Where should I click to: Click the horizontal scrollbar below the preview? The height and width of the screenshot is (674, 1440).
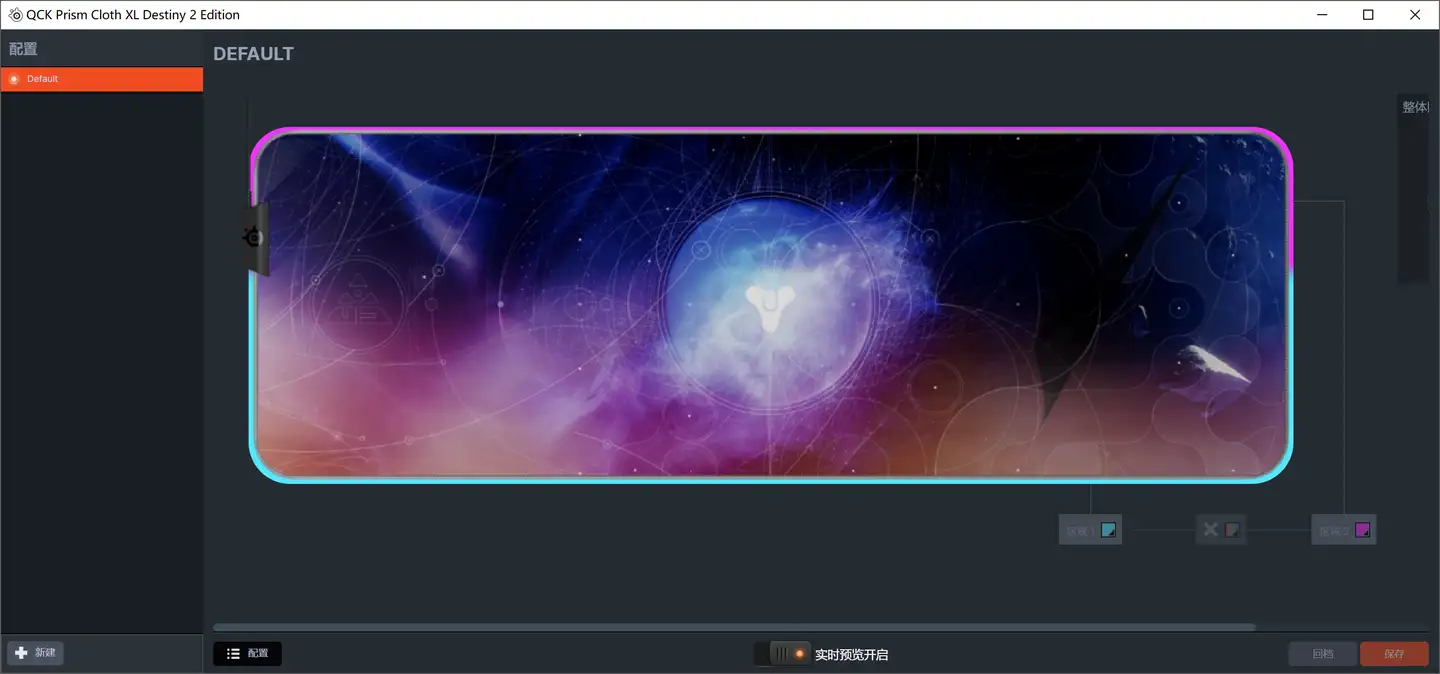(x=734, y=627)
